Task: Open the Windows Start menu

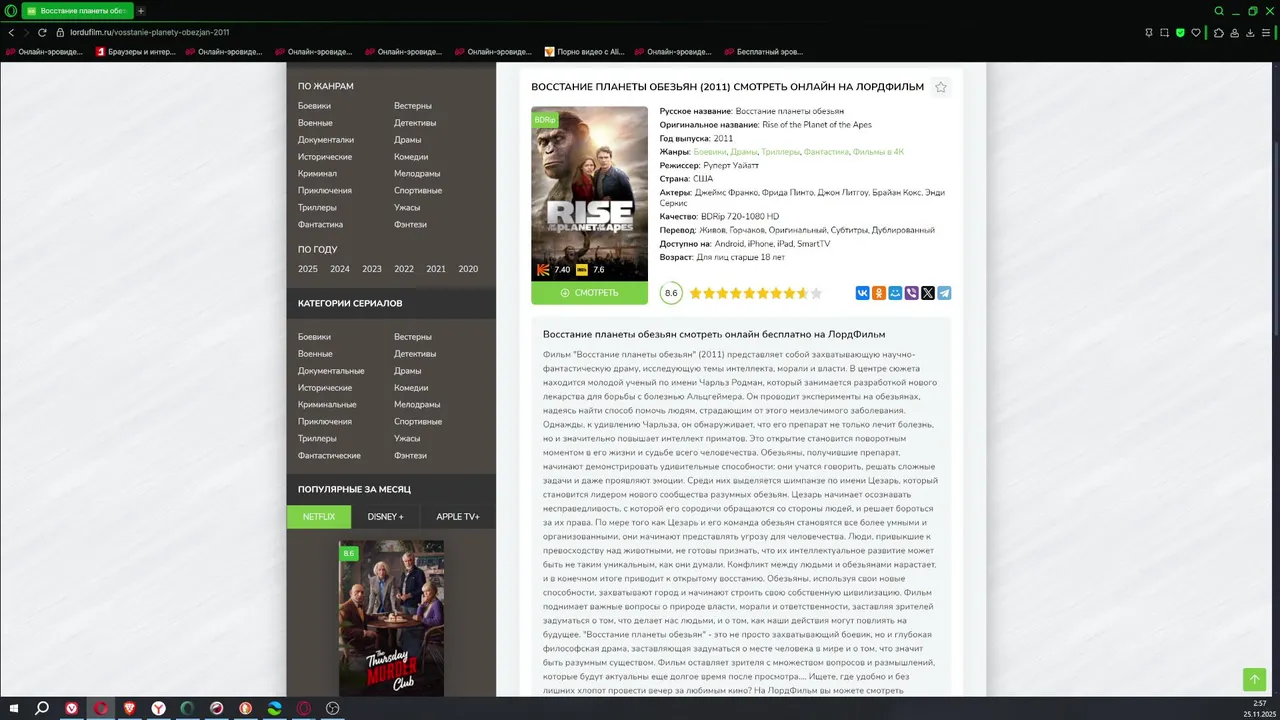Action: [12, 708]
